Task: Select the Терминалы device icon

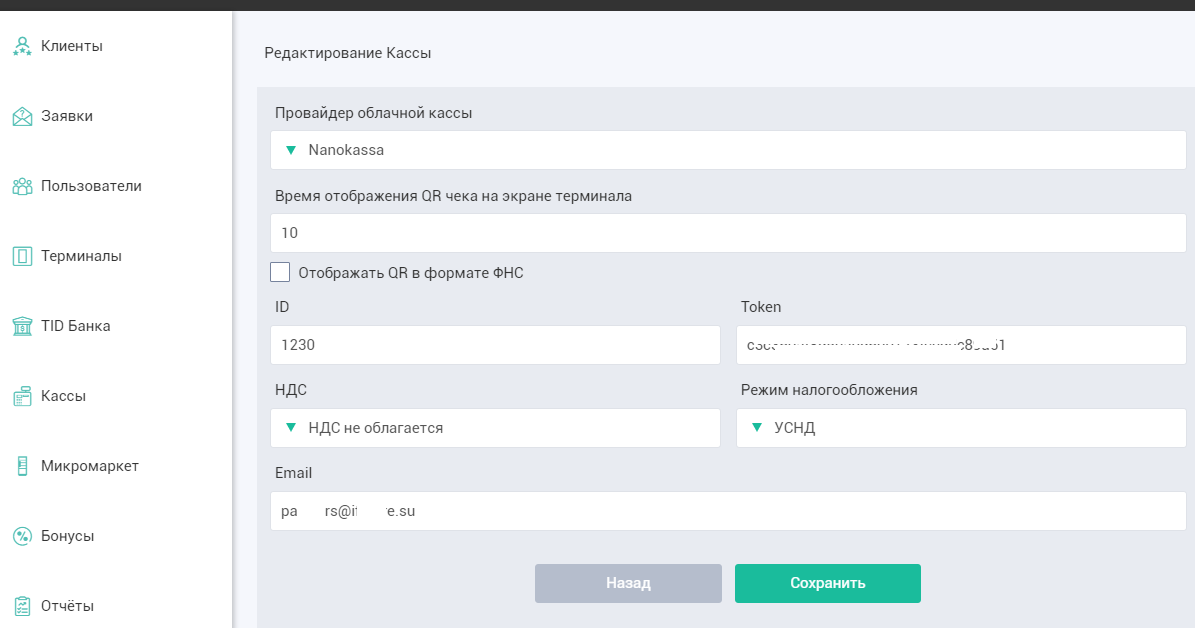Action: pyautogui.click(x=22, y=256)
